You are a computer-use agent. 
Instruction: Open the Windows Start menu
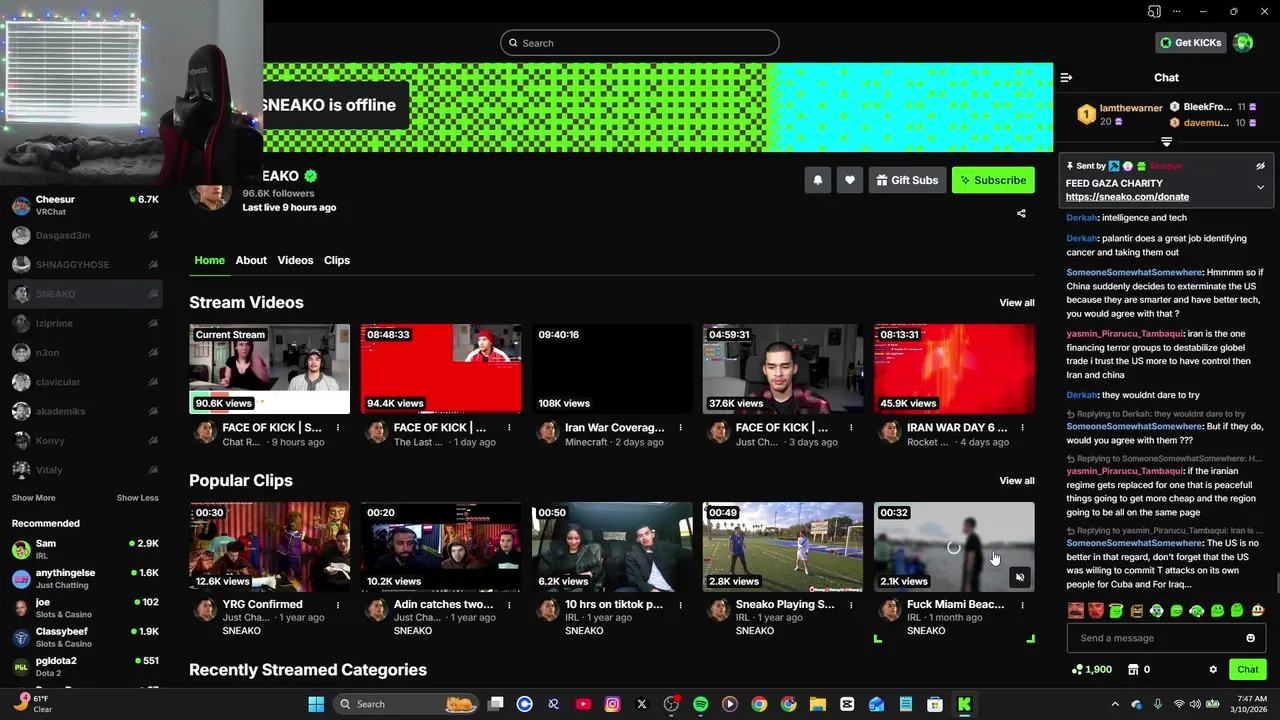point(316,704)
